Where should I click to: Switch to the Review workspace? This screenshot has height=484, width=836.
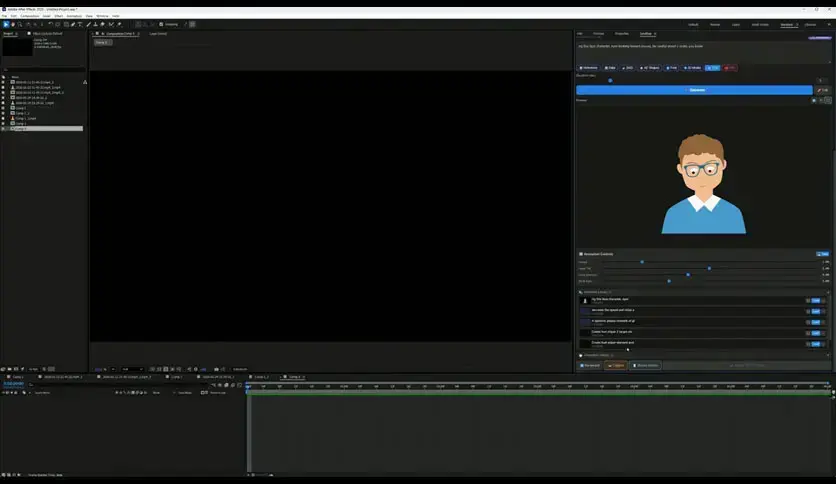(x=715, y=25)
